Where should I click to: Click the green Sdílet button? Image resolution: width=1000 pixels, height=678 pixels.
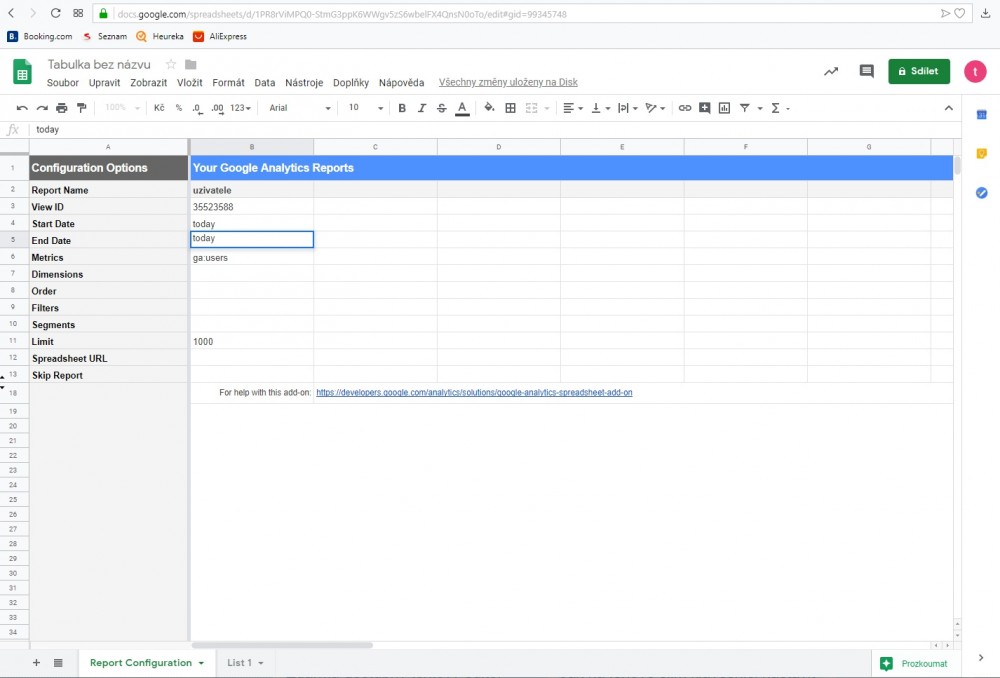918,72
